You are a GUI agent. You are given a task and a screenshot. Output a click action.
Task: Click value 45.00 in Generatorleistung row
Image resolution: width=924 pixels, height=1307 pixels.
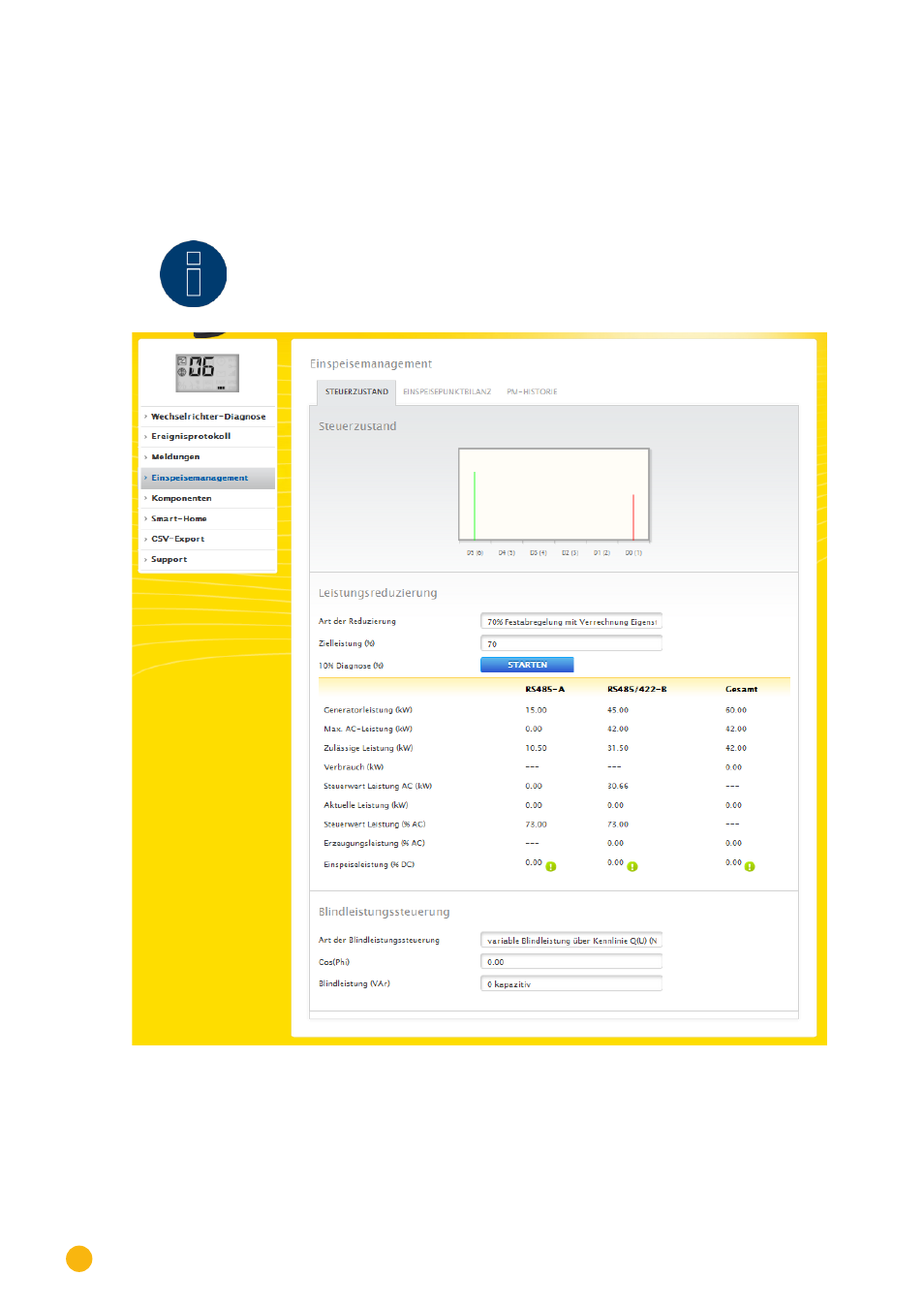[x=618, y=710]
